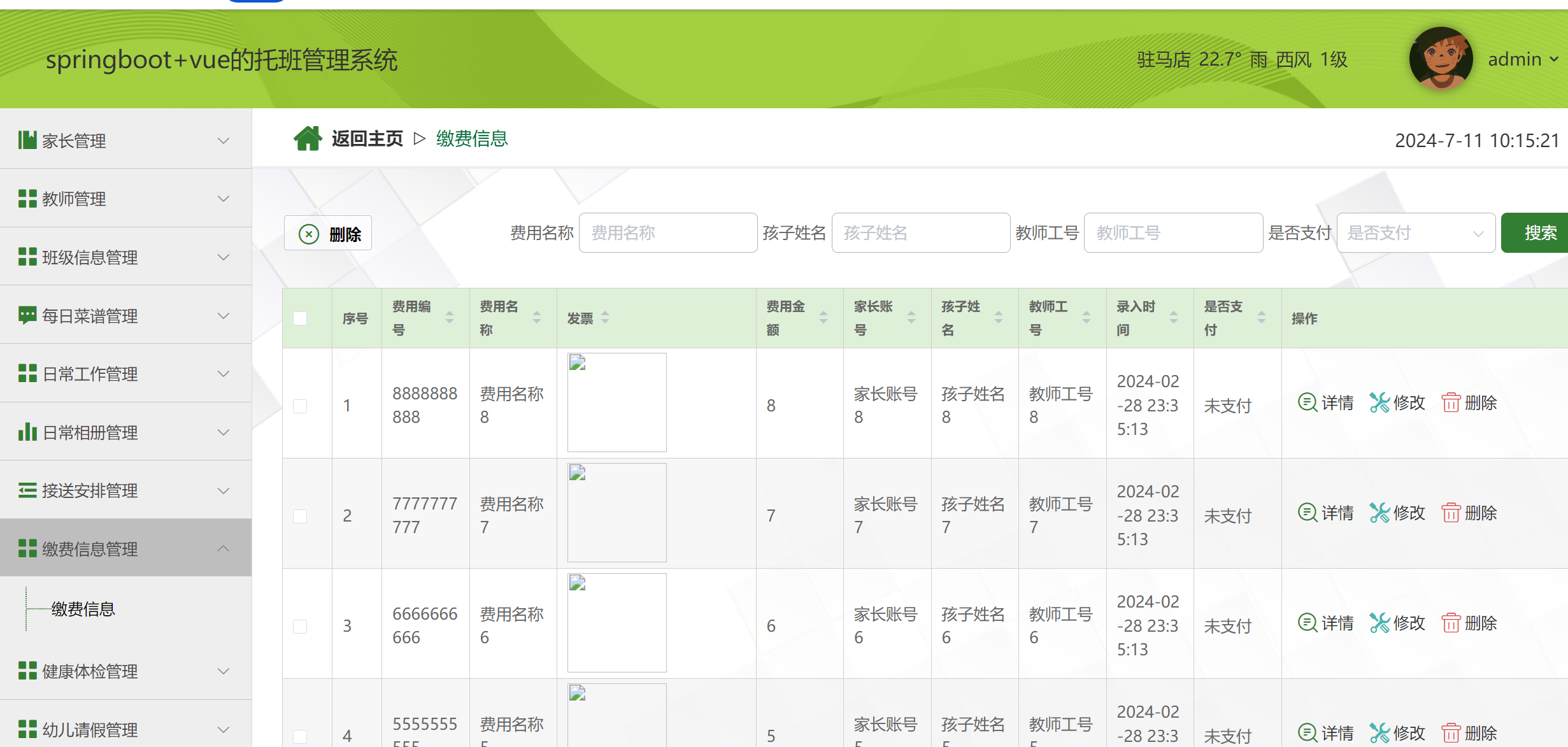Select checkbox for row 3
The width and height of the screenshot is (1568, 747).
(x=300, y=626)
